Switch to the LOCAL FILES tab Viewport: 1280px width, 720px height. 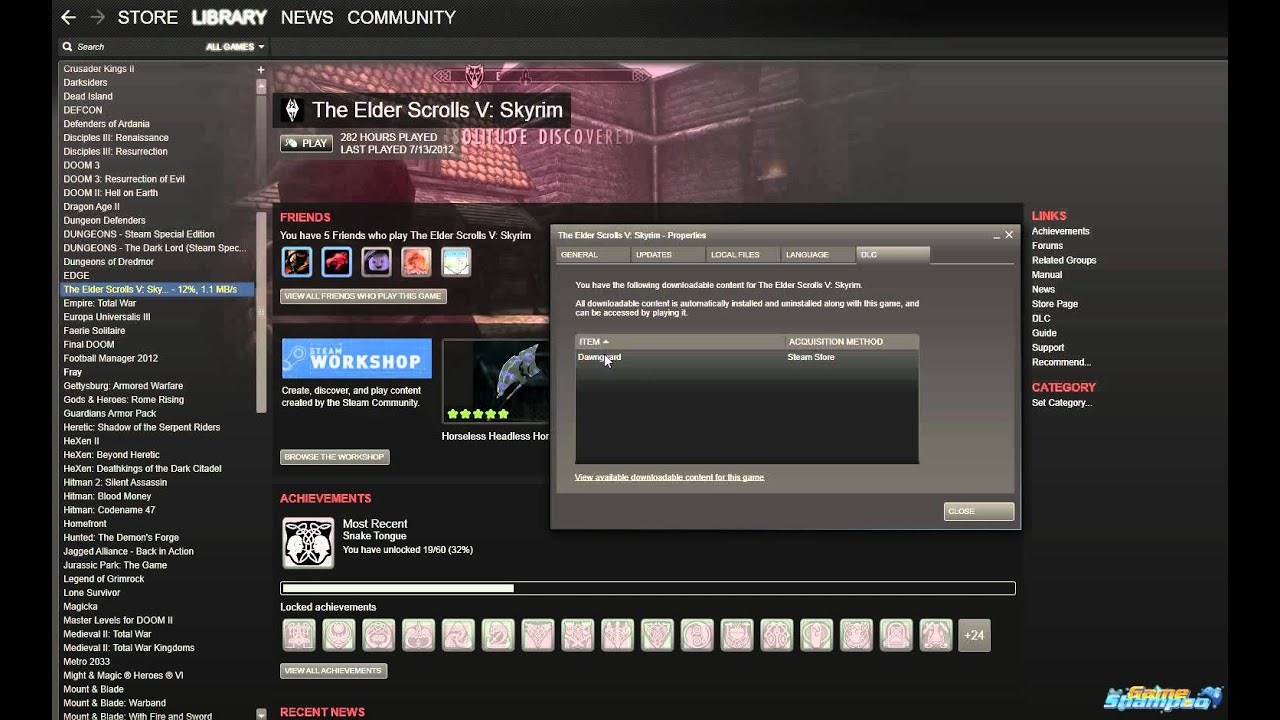(x=743, y=255)
